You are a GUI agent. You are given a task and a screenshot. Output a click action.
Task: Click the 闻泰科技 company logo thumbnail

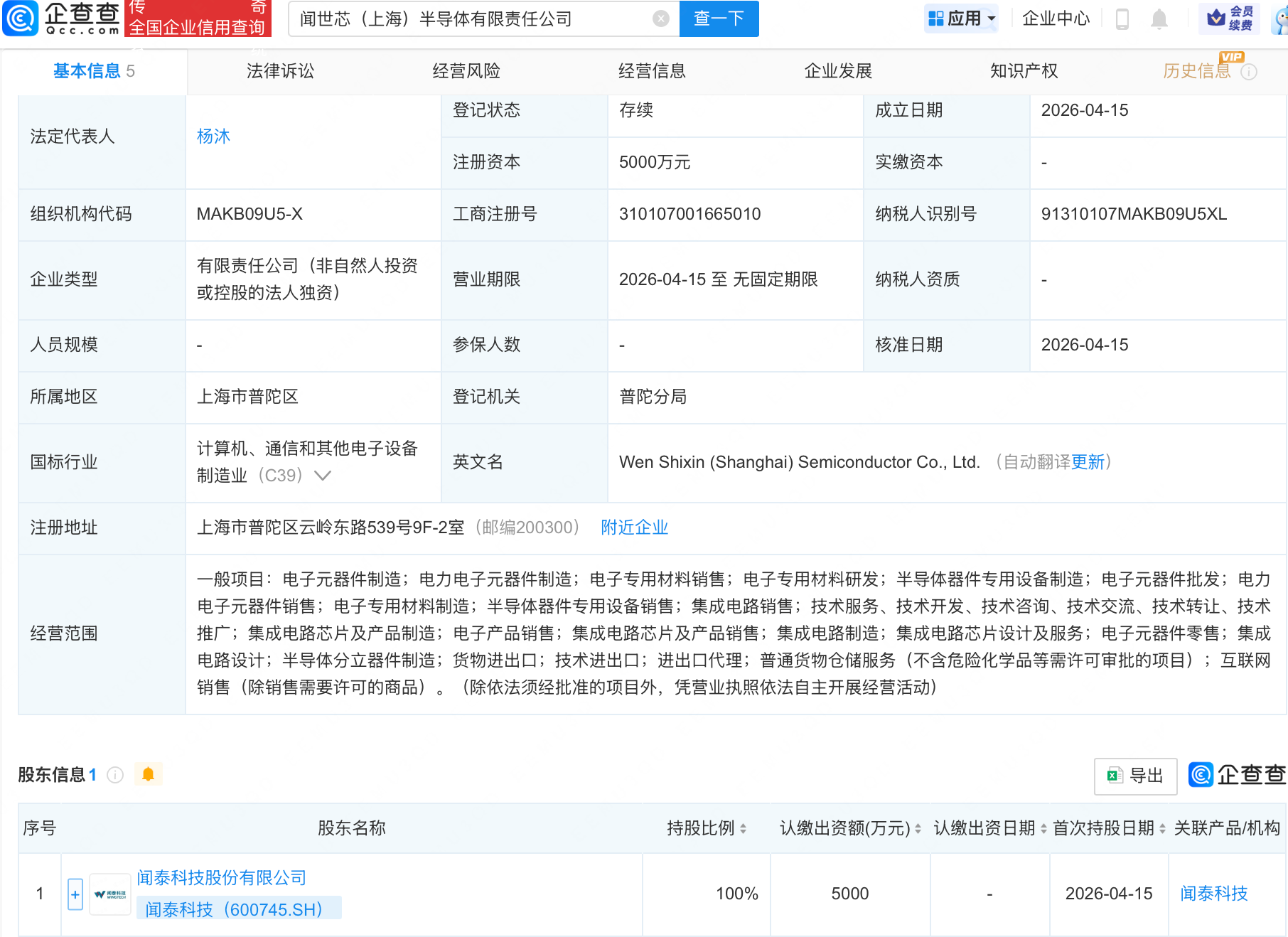point(110,894)
